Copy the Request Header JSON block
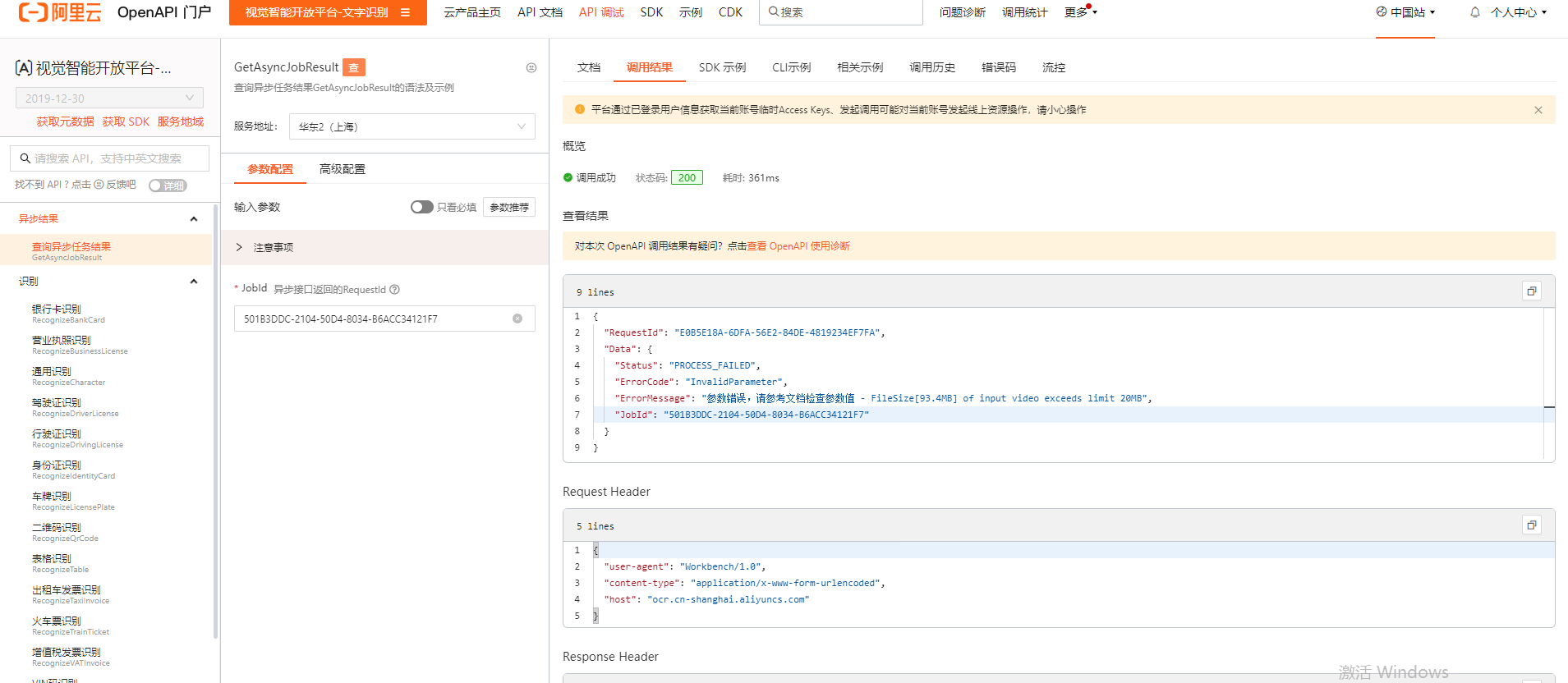The width and height of the screenshot is (1568, 683). coord(1532,525)
